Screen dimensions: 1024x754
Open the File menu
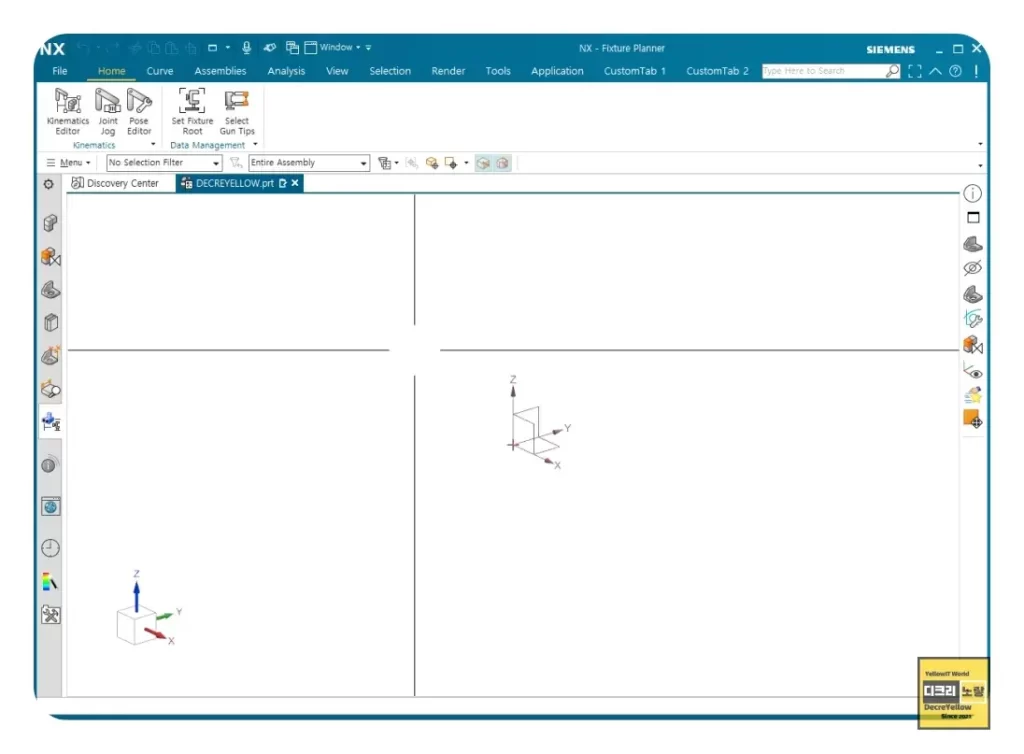pyautogui.click(x=60, y=71)
